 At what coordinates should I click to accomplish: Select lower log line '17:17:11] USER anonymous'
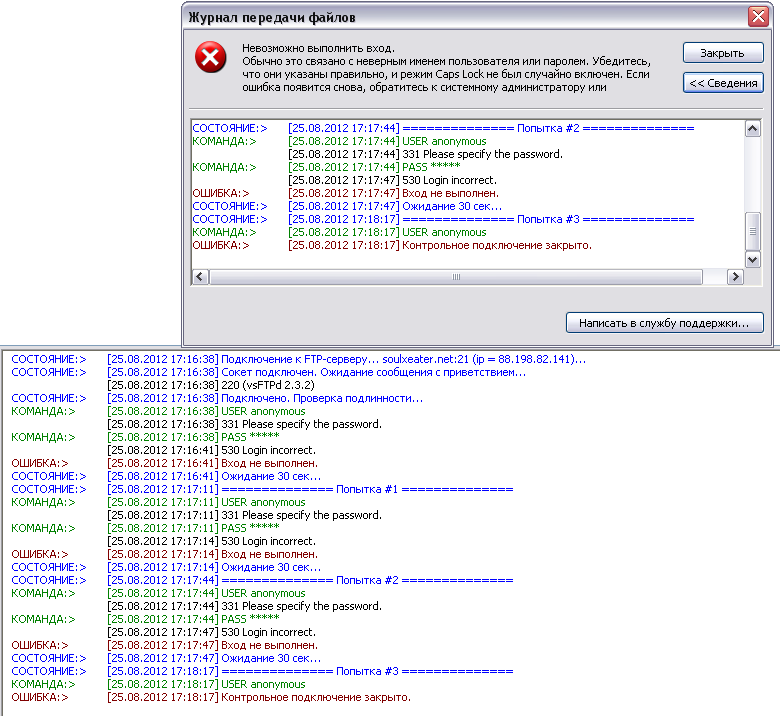158,502
